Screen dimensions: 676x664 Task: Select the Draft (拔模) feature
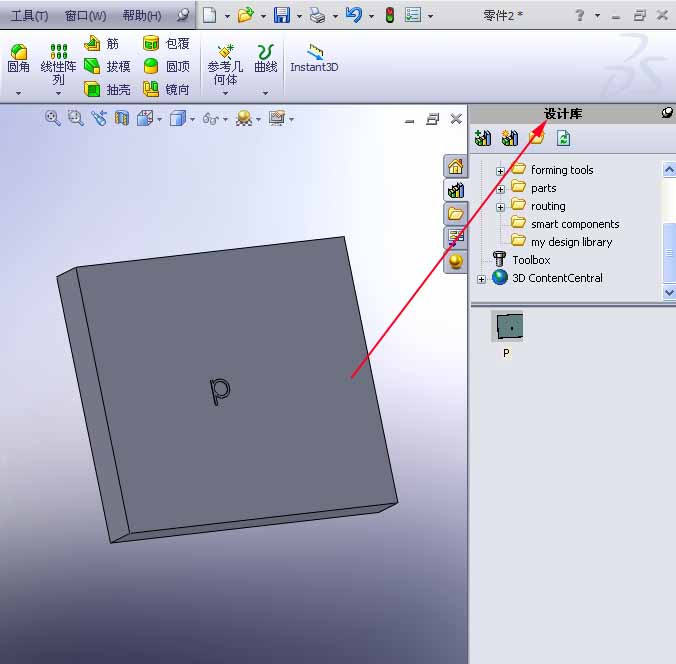point(106,66)
